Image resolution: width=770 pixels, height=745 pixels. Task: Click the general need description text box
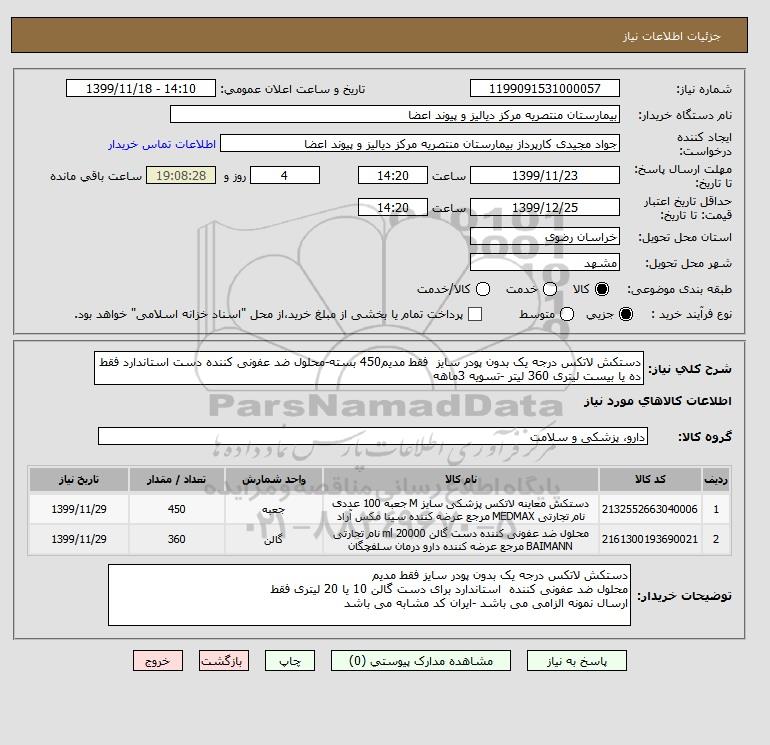point(369,368)
